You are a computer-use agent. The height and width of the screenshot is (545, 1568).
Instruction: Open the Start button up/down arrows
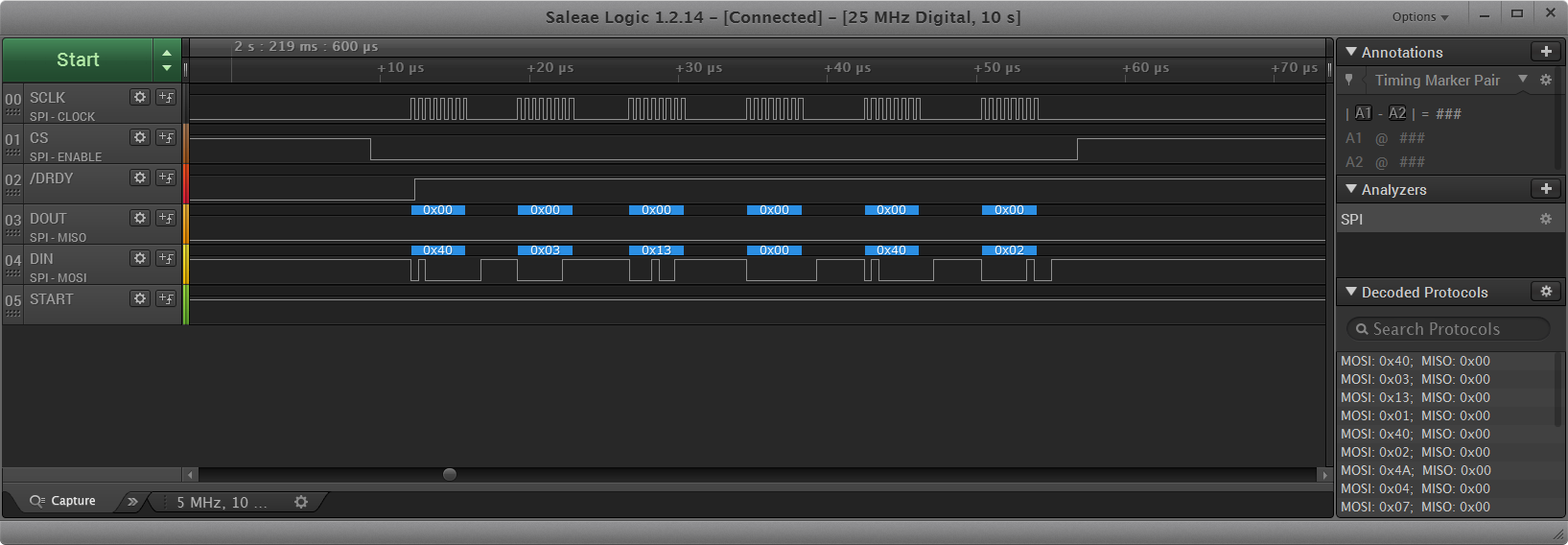[167, 59]
